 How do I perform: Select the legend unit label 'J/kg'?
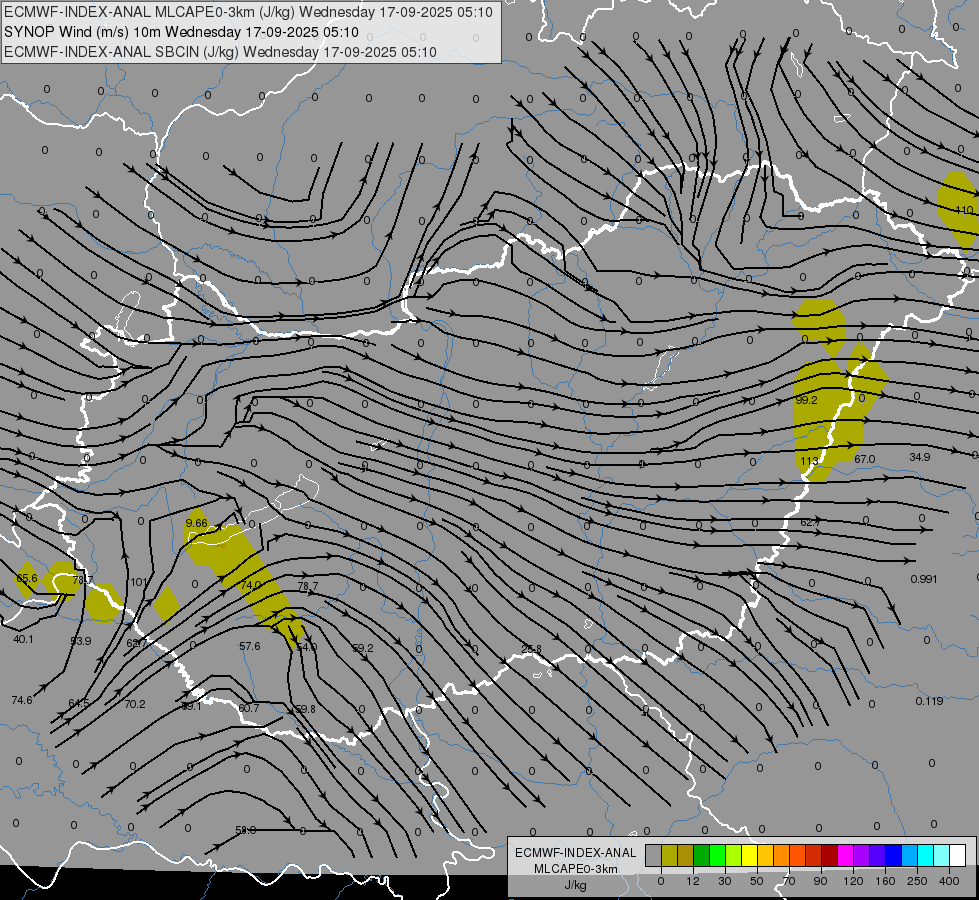pos(576,885)
